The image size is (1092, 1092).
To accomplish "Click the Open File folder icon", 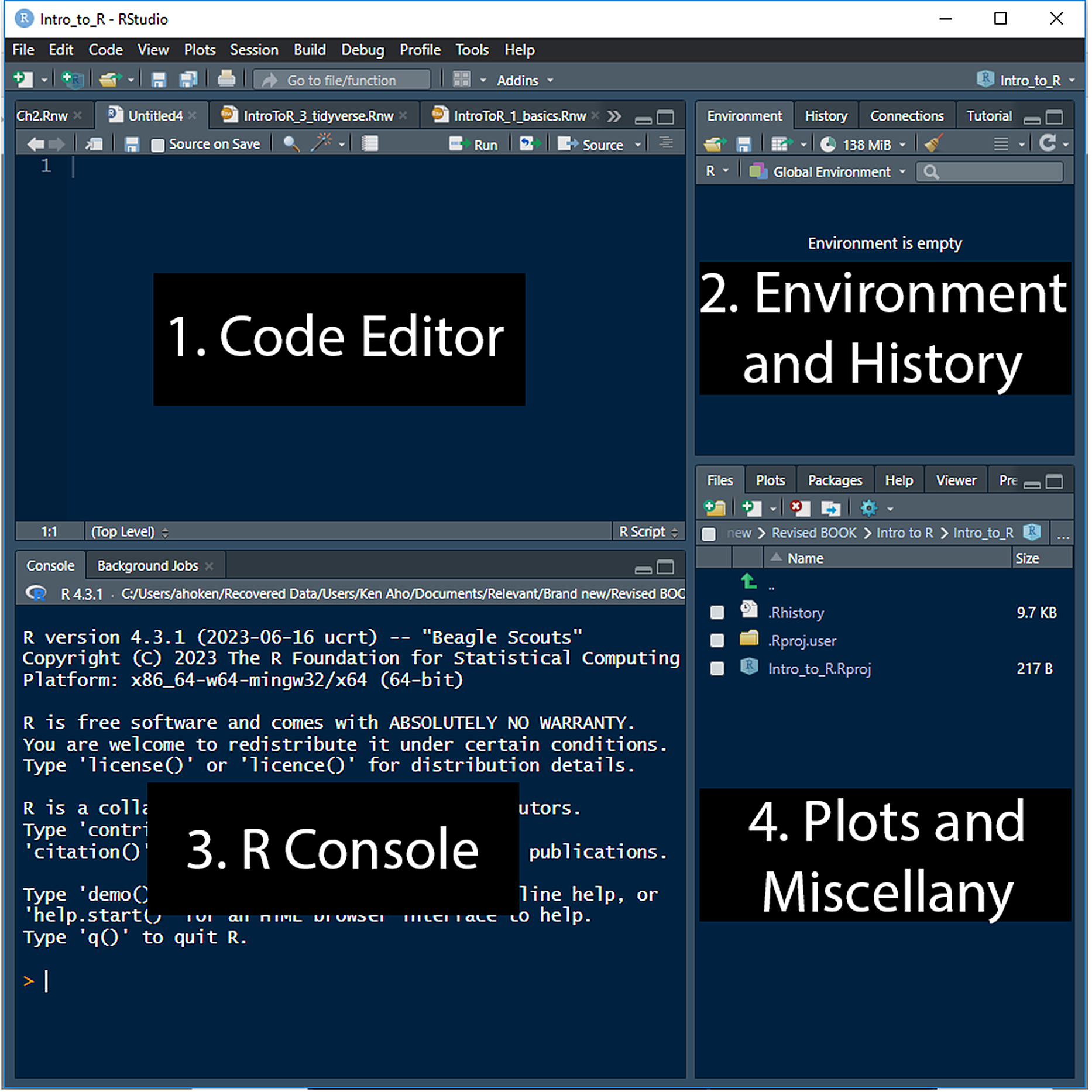I will click(109, 79).
